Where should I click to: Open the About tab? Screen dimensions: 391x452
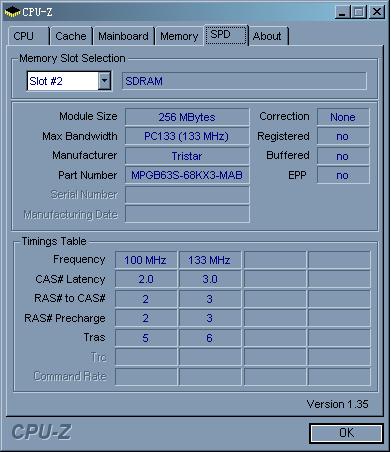[x=269, y=36]
